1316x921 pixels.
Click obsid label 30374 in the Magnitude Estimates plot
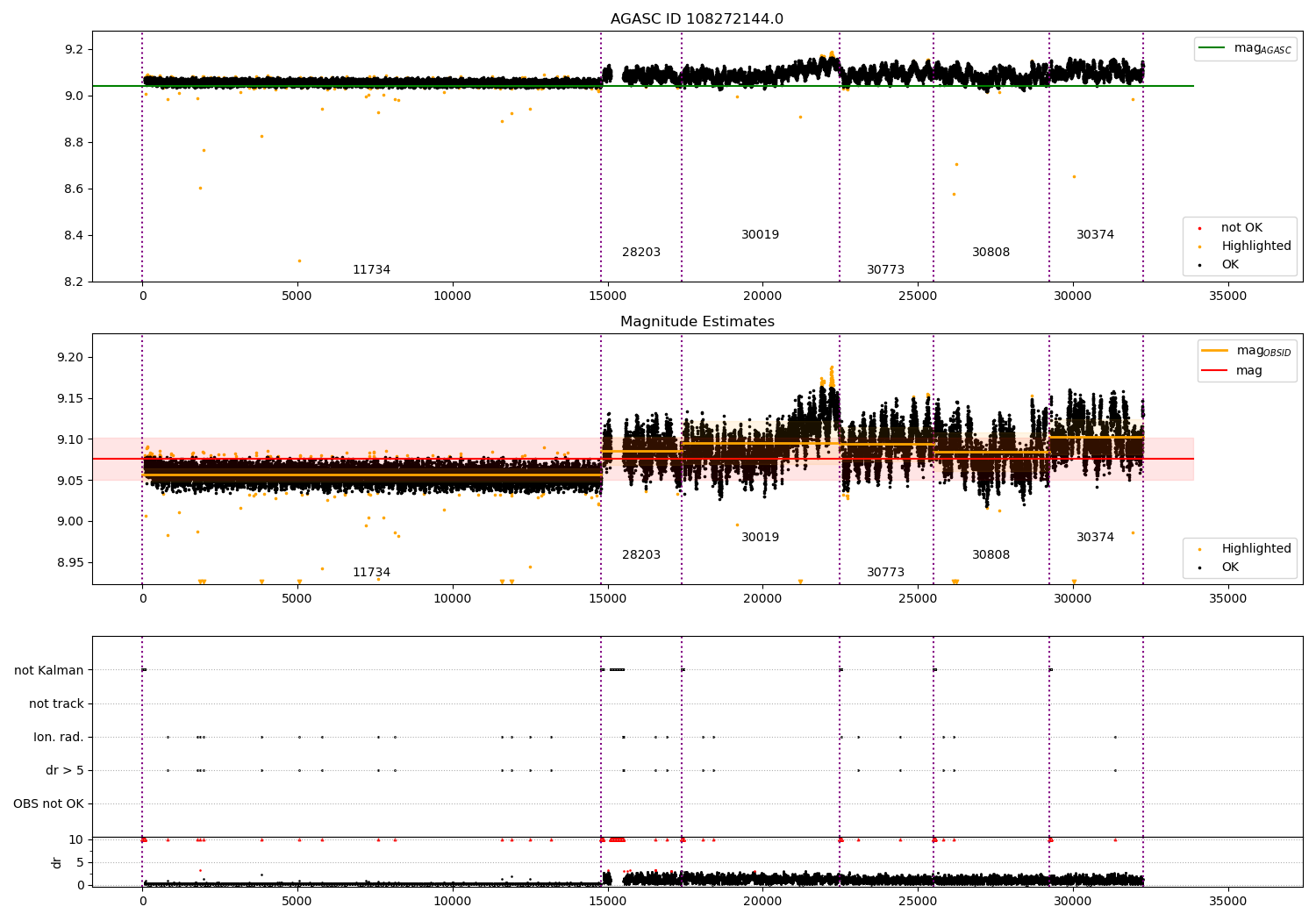tap(1095, 538)
